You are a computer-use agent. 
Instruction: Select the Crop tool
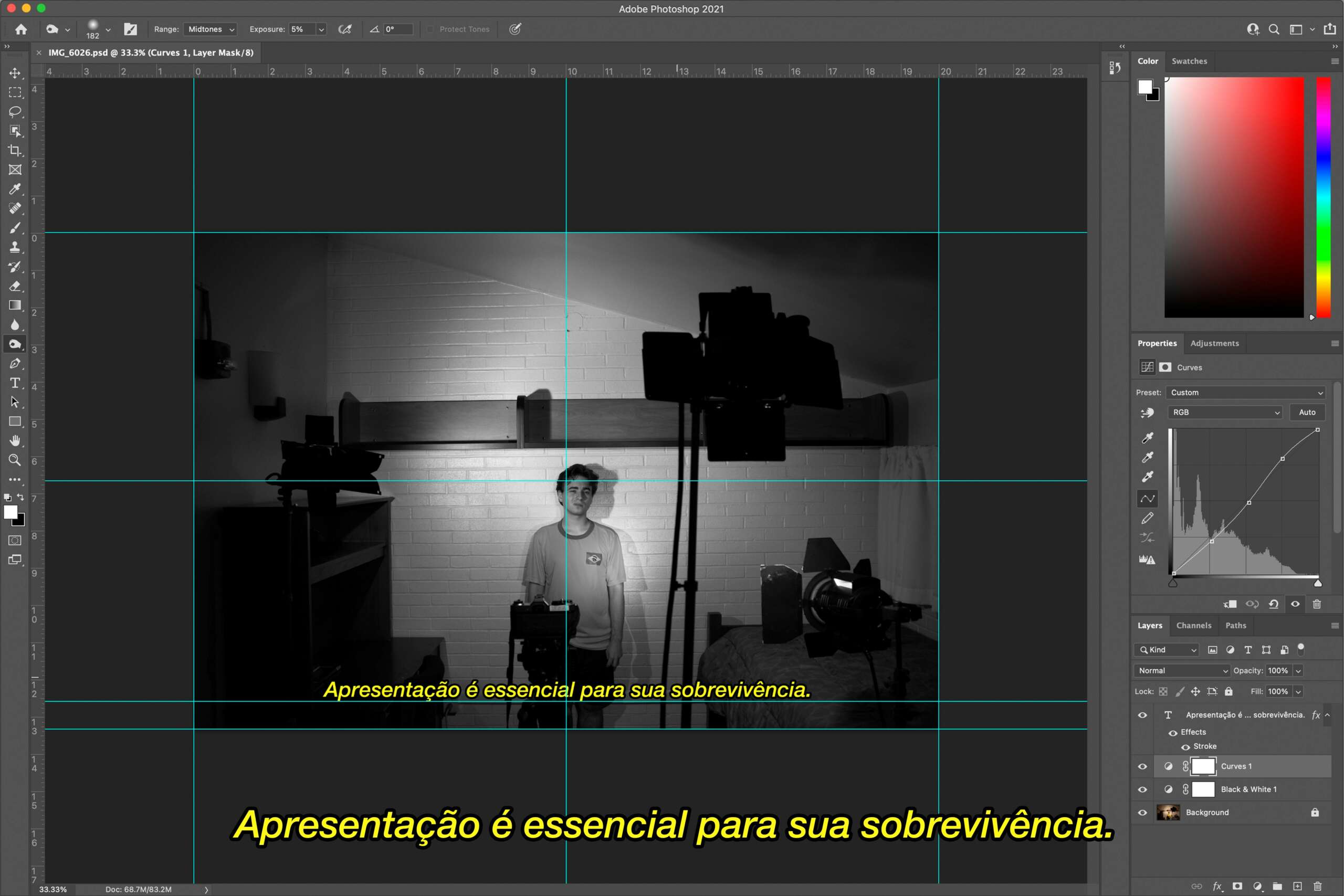[x=15, y=150]
